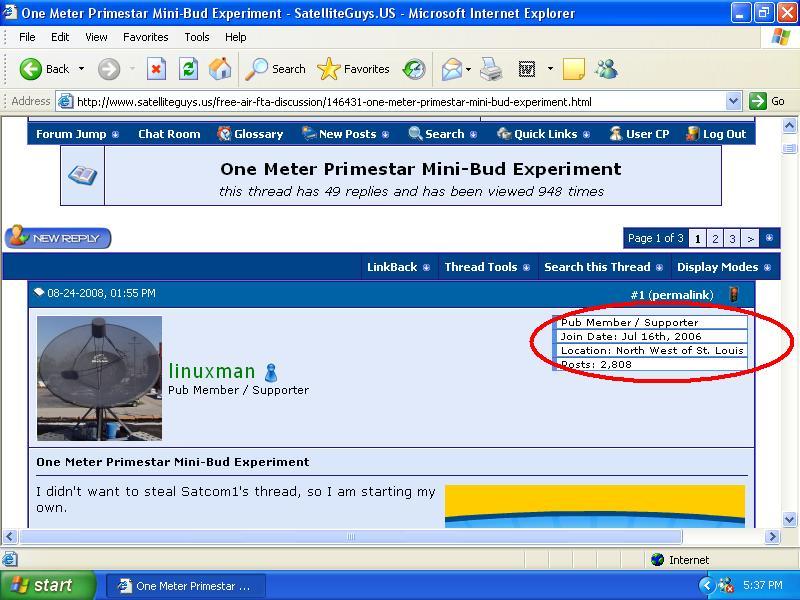Image resolution: width=800 pixels, height=600 pixels.
Task: Click the horizontal scrollbar thumb
Action: click(x=350, y=536)
